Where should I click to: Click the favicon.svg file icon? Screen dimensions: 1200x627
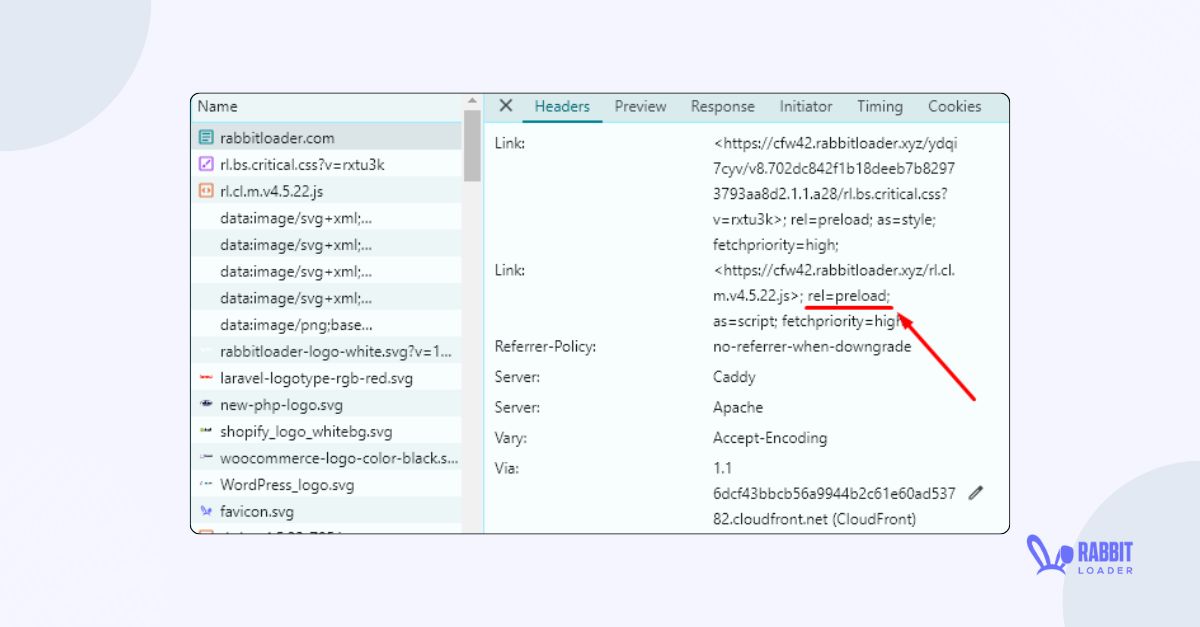coord(206,512)
